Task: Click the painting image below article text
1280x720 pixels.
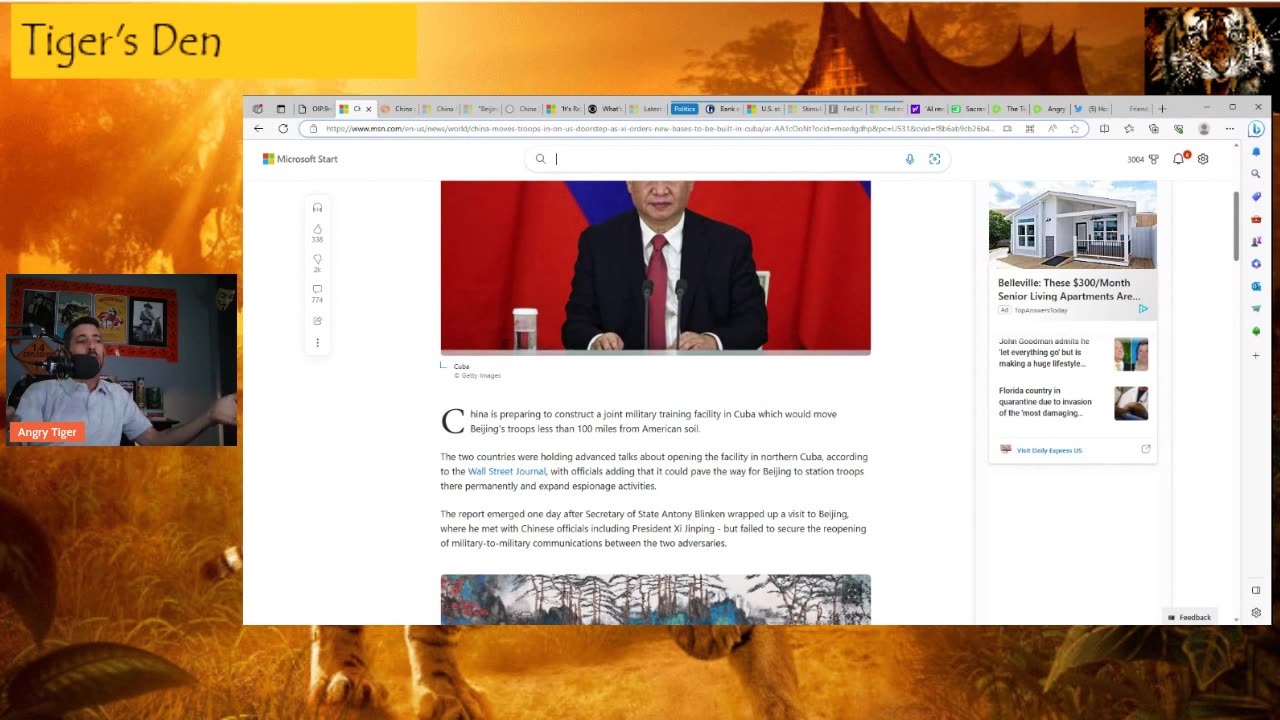Action: pyautogui.click(x=655, y=599)
